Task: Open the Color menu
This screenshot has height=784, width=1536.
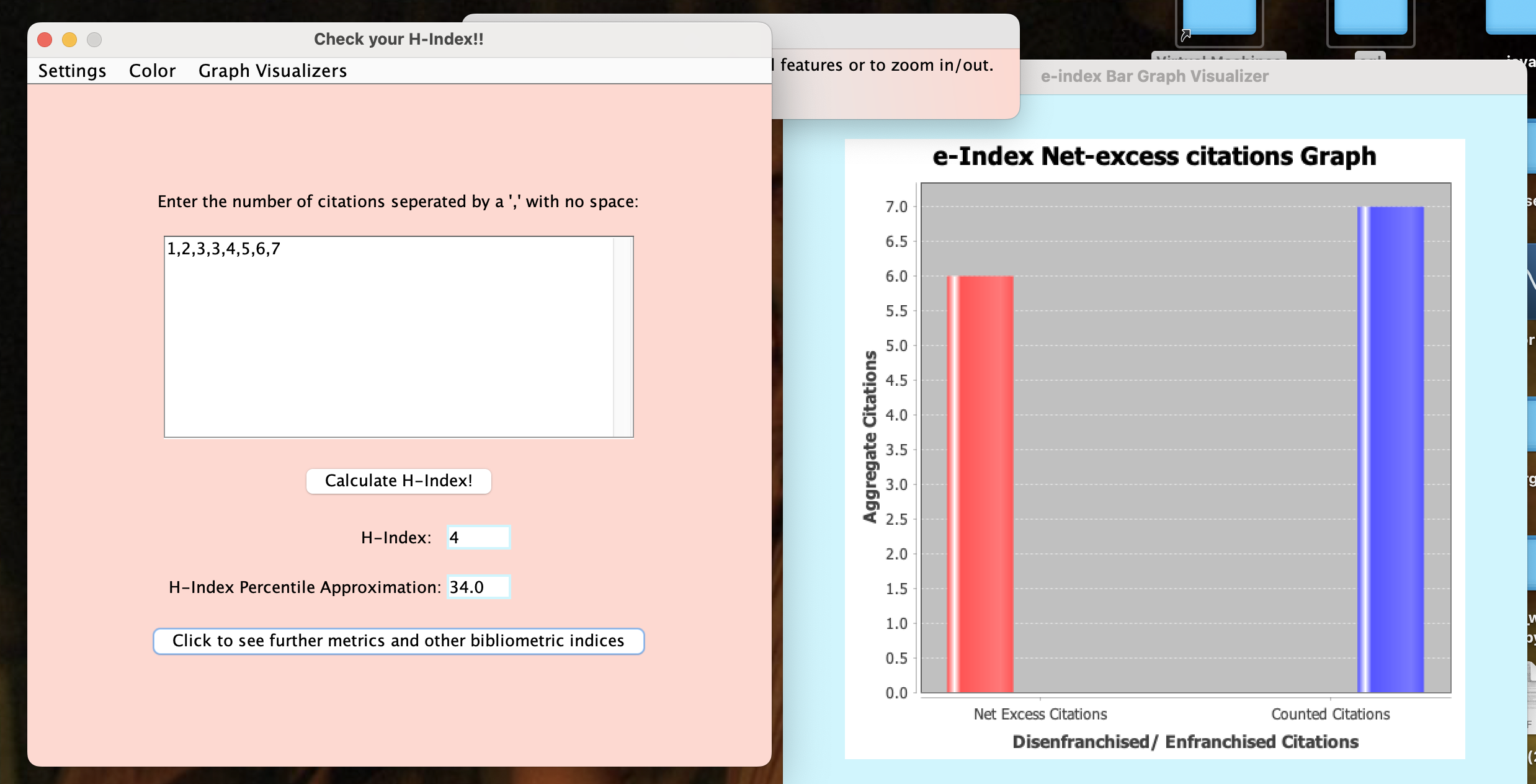Action: [152, 71]
